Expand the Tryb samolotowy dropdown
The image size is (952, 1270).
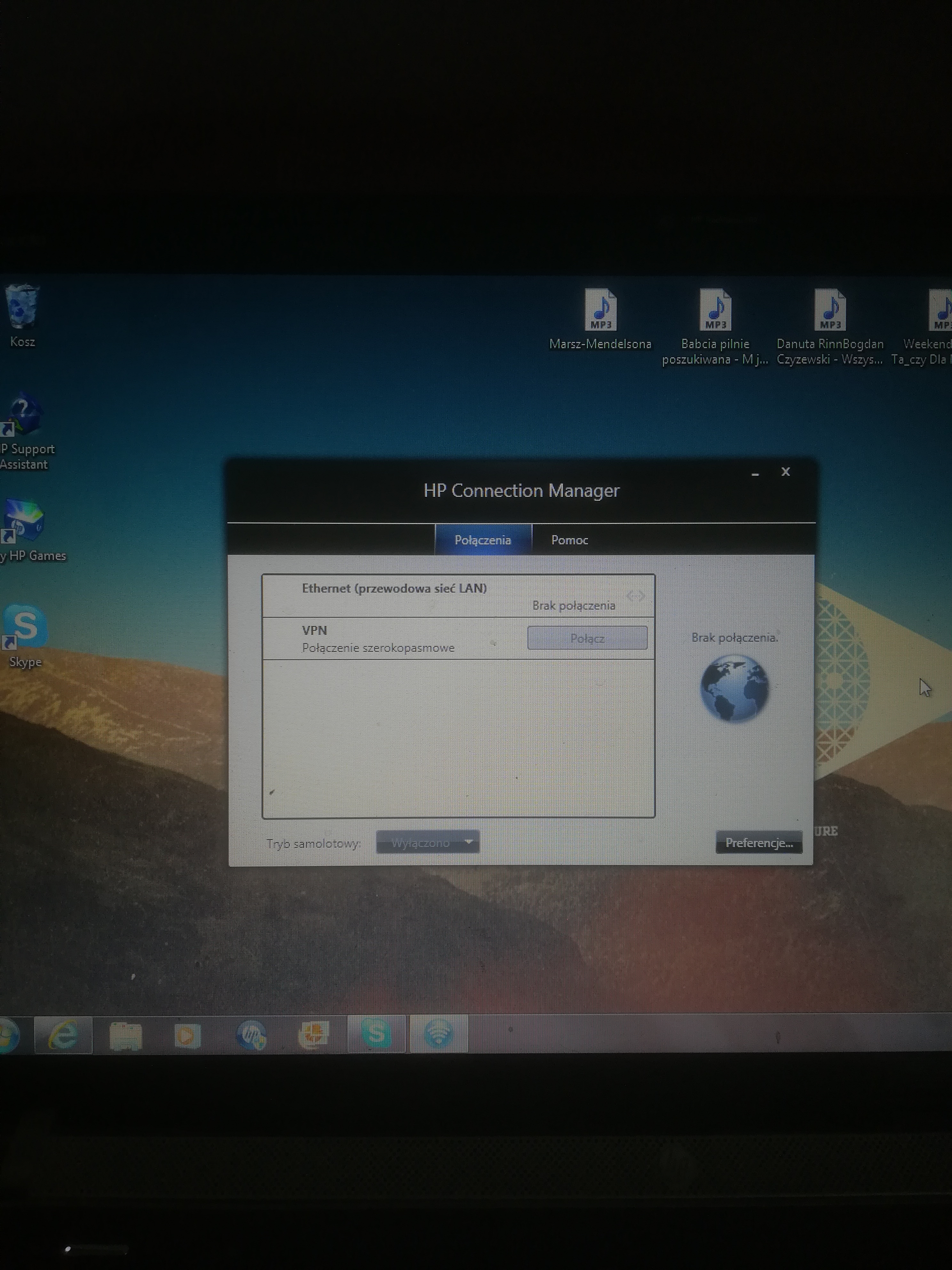[428, 842]
